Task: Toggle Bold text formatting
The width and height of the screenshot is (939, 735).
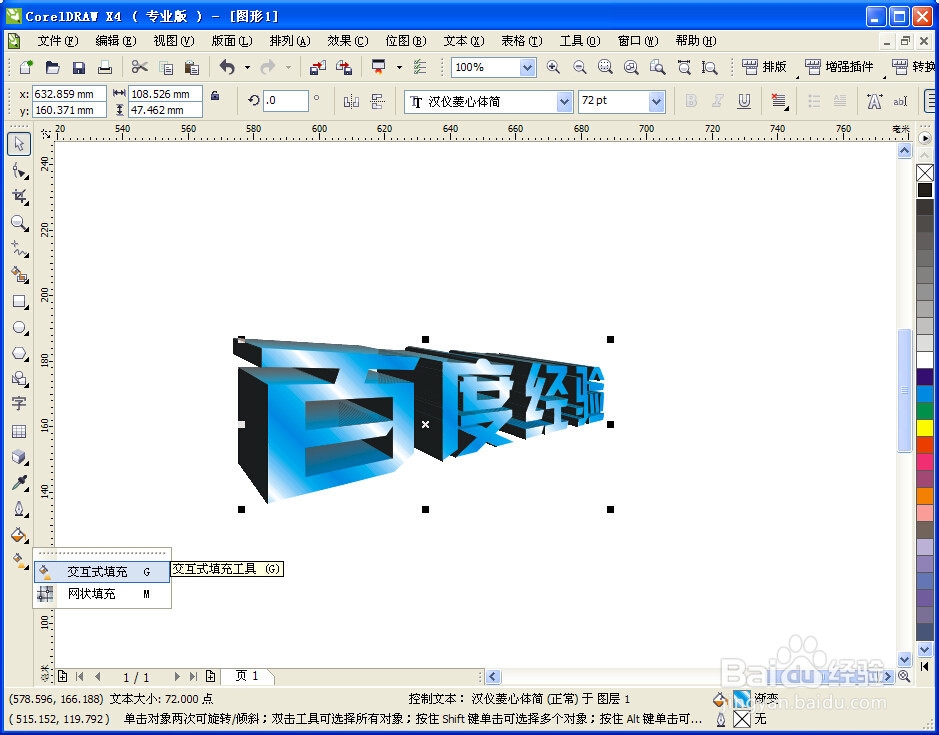Action: (x=691, y=101)
